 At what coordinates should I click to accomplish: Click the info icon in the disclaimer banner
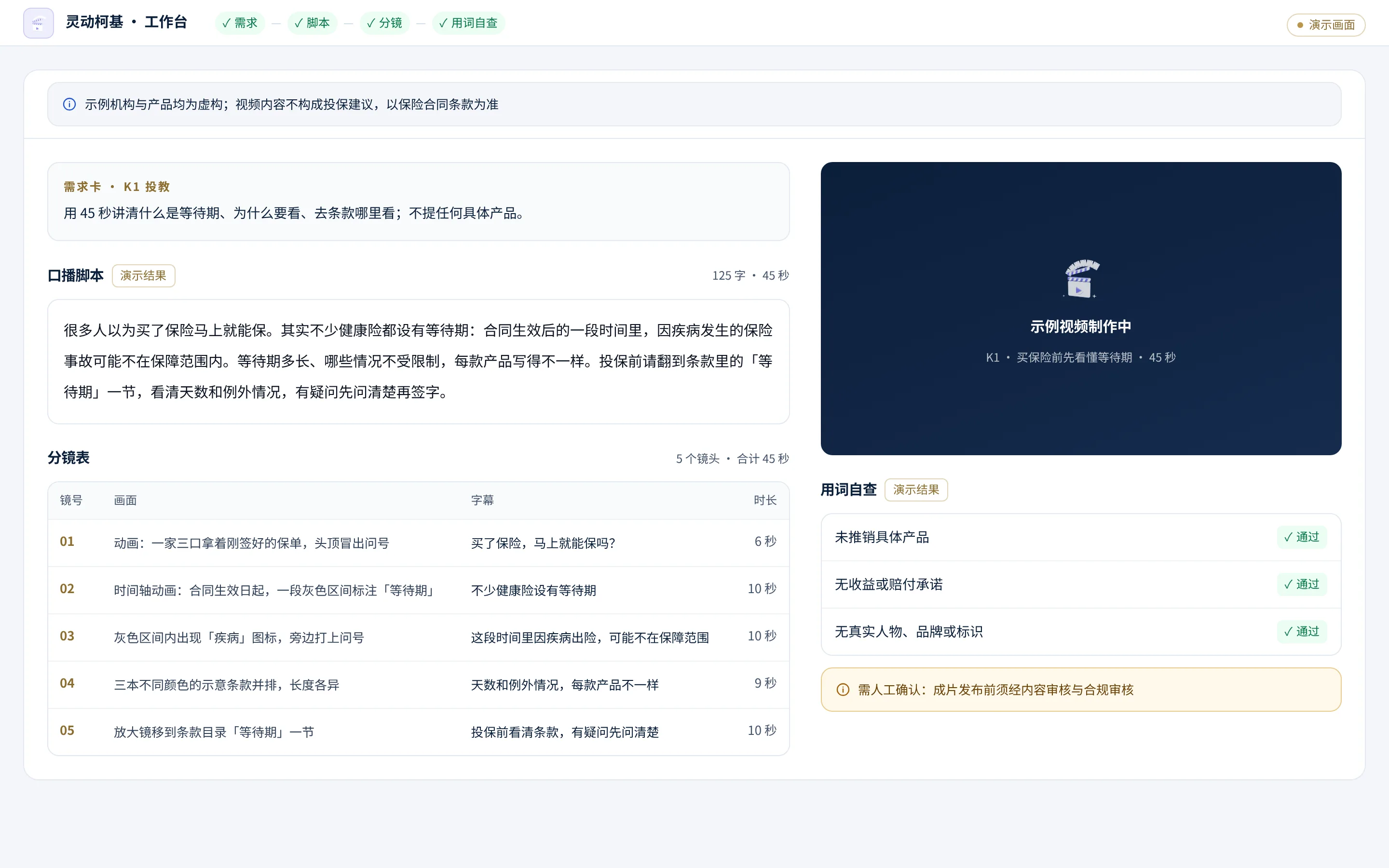pyautogui.click(x=69, y=104)
